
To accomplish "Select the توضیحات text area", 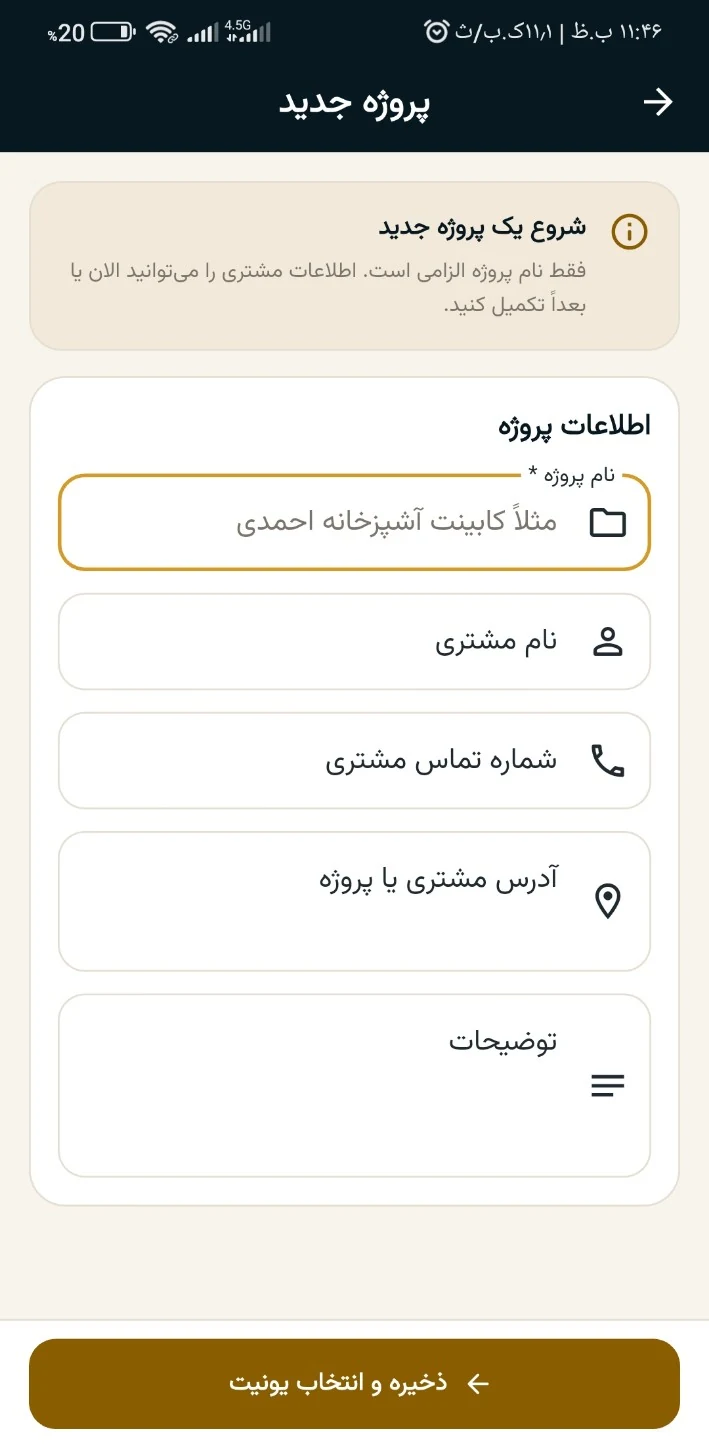I will pos(354,1085).
